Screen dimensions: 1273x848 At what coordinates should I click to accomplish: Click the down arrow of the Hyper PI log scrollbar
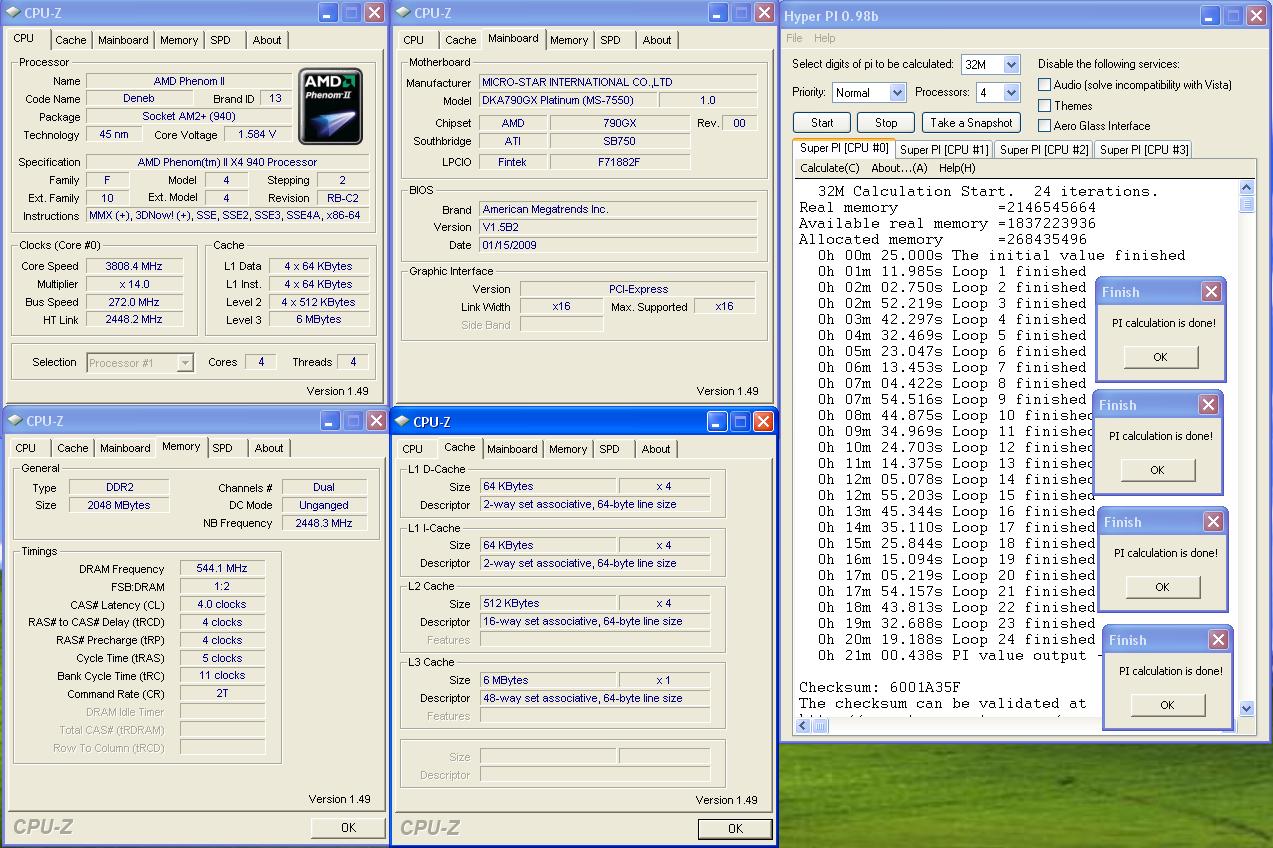coord(1246,708)
